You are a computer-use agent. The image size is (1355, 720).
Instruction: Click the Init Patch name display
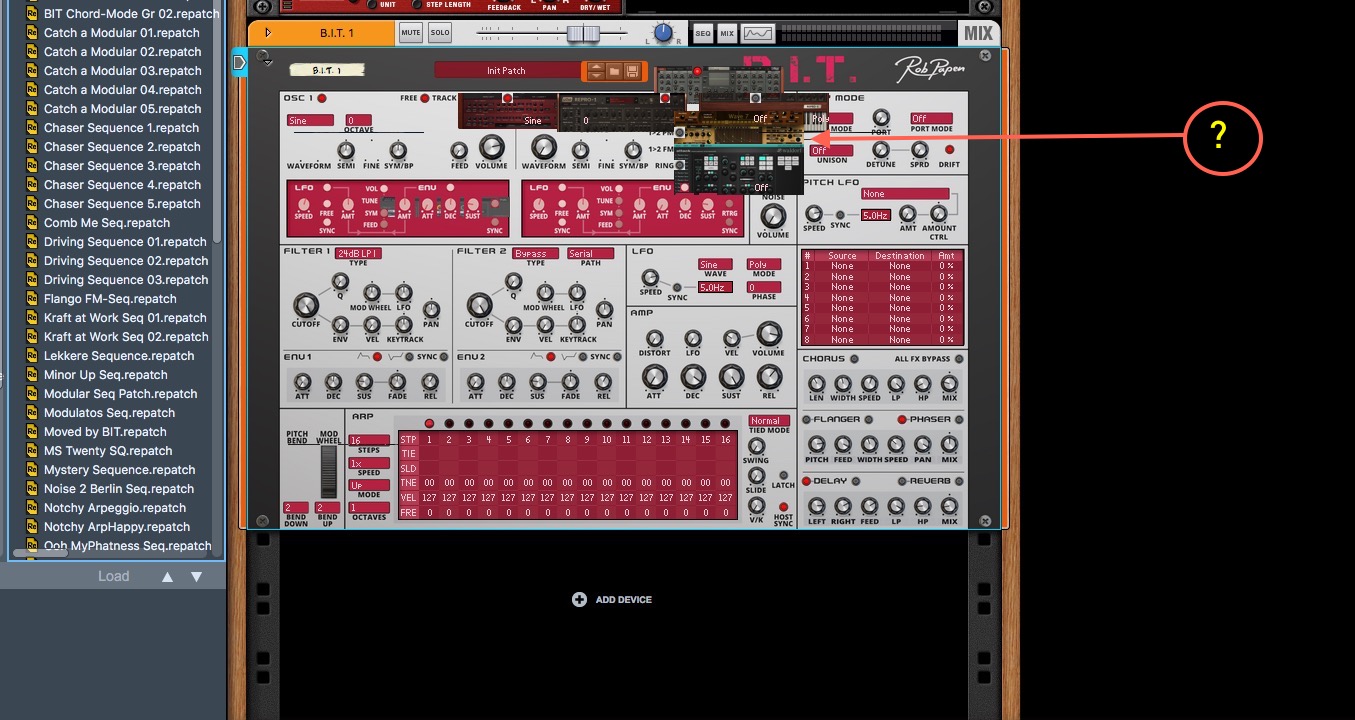[x=507, y=71]
